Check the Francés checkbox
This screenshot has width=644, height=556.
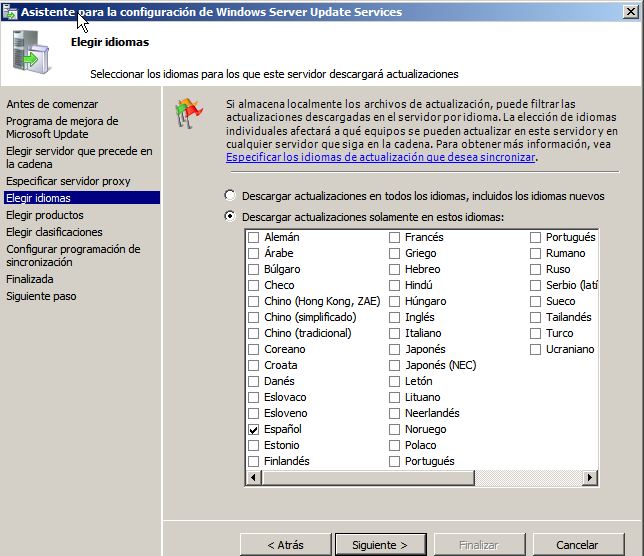pos(394,237)
